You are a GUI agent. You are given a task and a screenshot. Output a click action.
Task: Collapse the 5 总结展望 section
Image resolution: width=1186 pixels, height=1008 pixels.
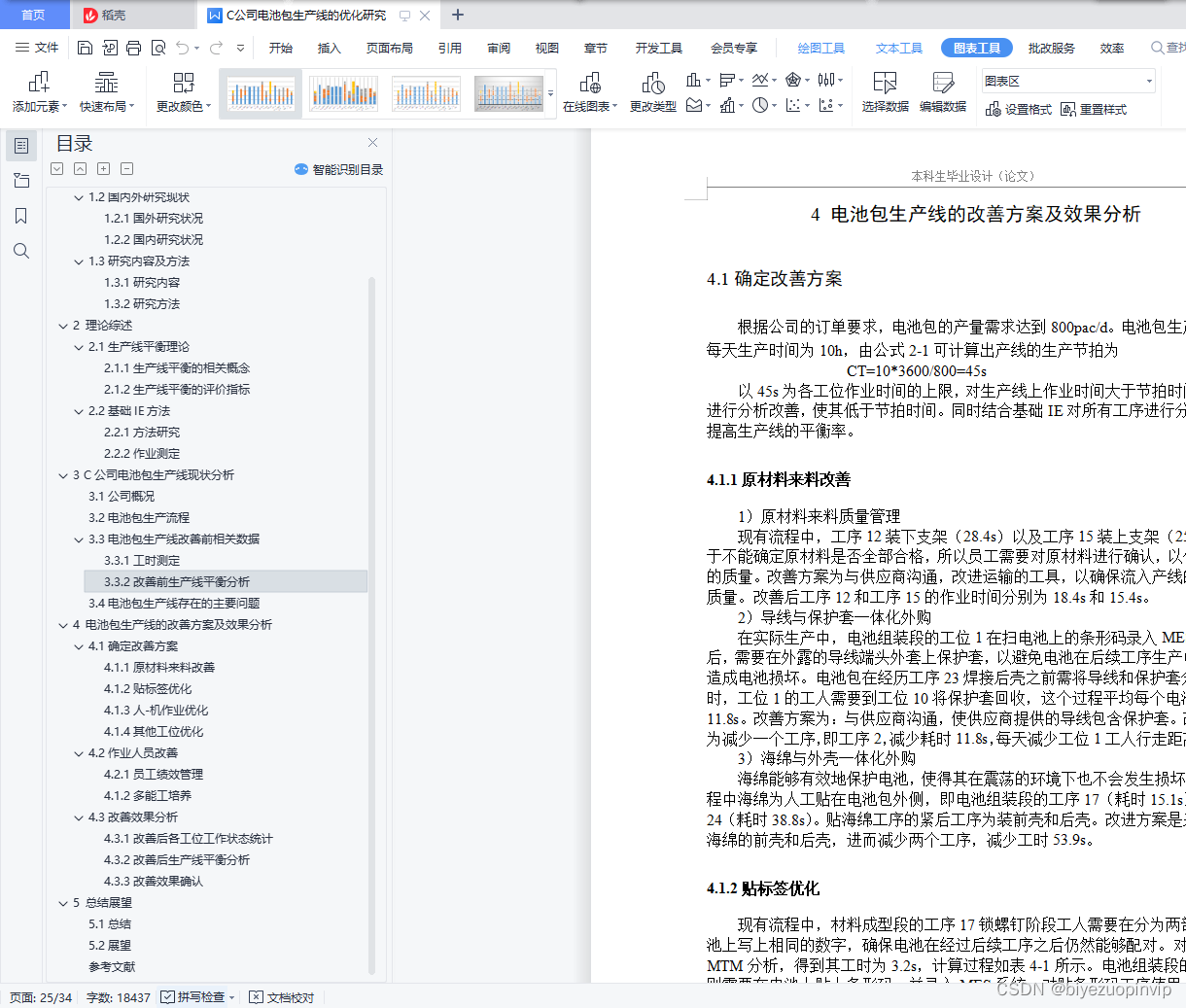[x=63, y=903]
